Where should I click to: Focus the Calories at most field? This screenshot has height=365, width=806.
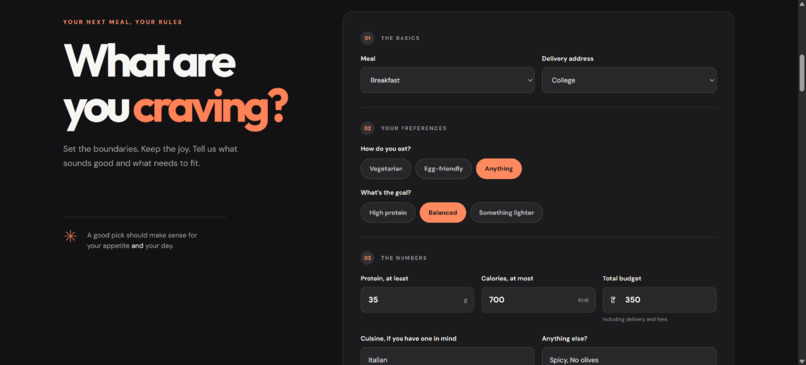538,300
